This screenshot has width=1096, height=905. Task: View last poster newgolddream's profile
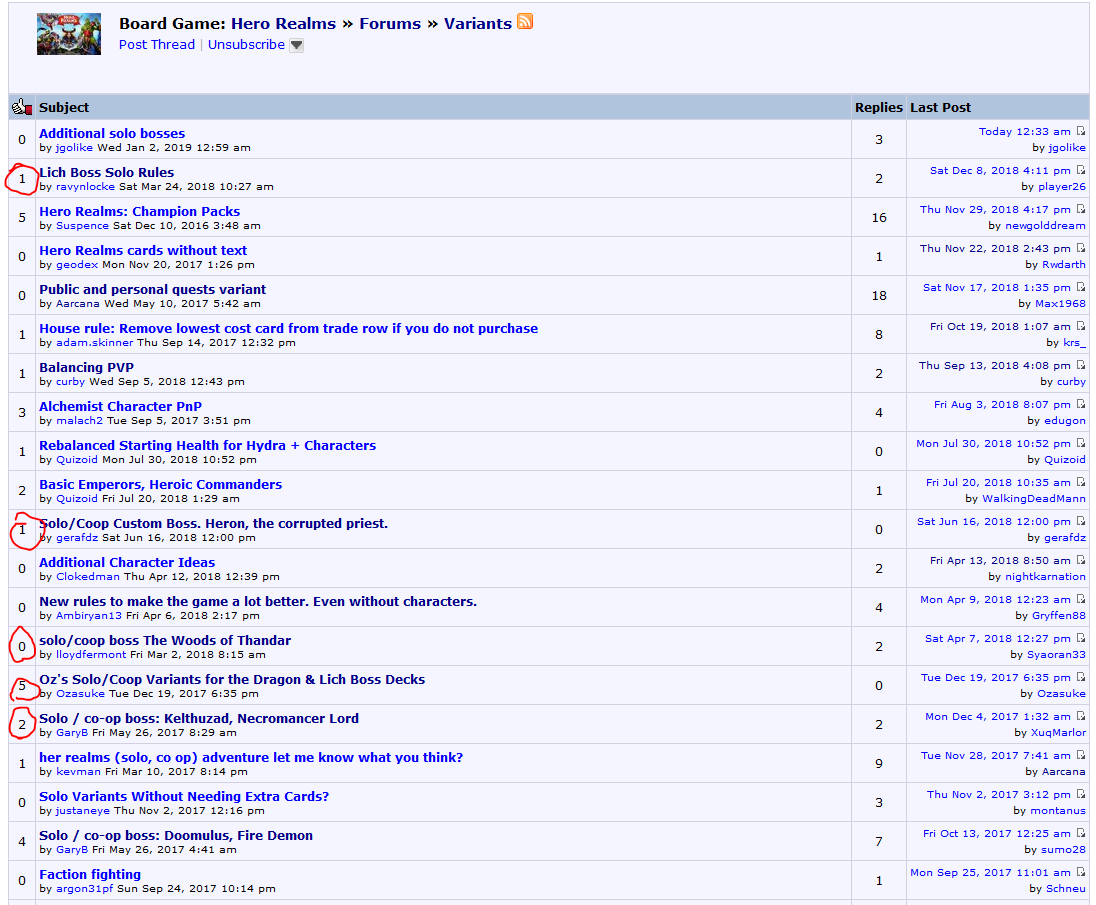coord(1045,226)
